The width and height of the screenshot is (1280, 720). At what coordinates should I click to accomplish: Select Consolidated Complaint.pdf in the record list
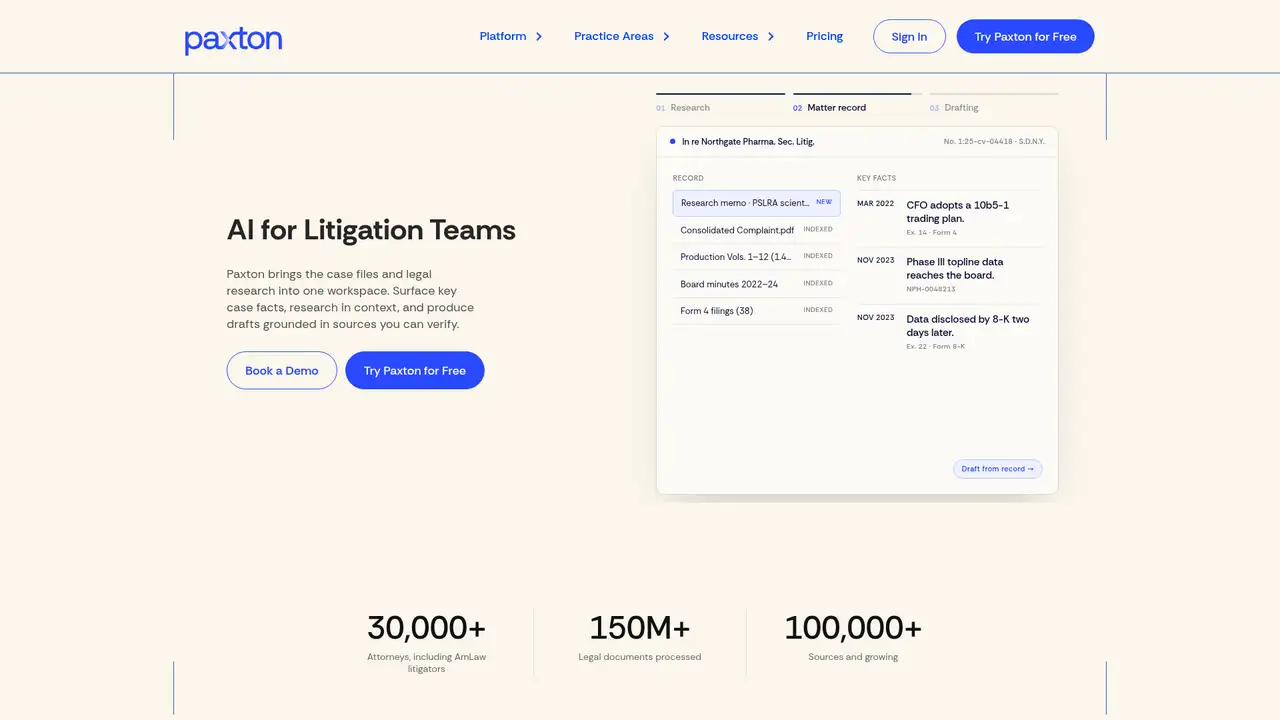756,230
